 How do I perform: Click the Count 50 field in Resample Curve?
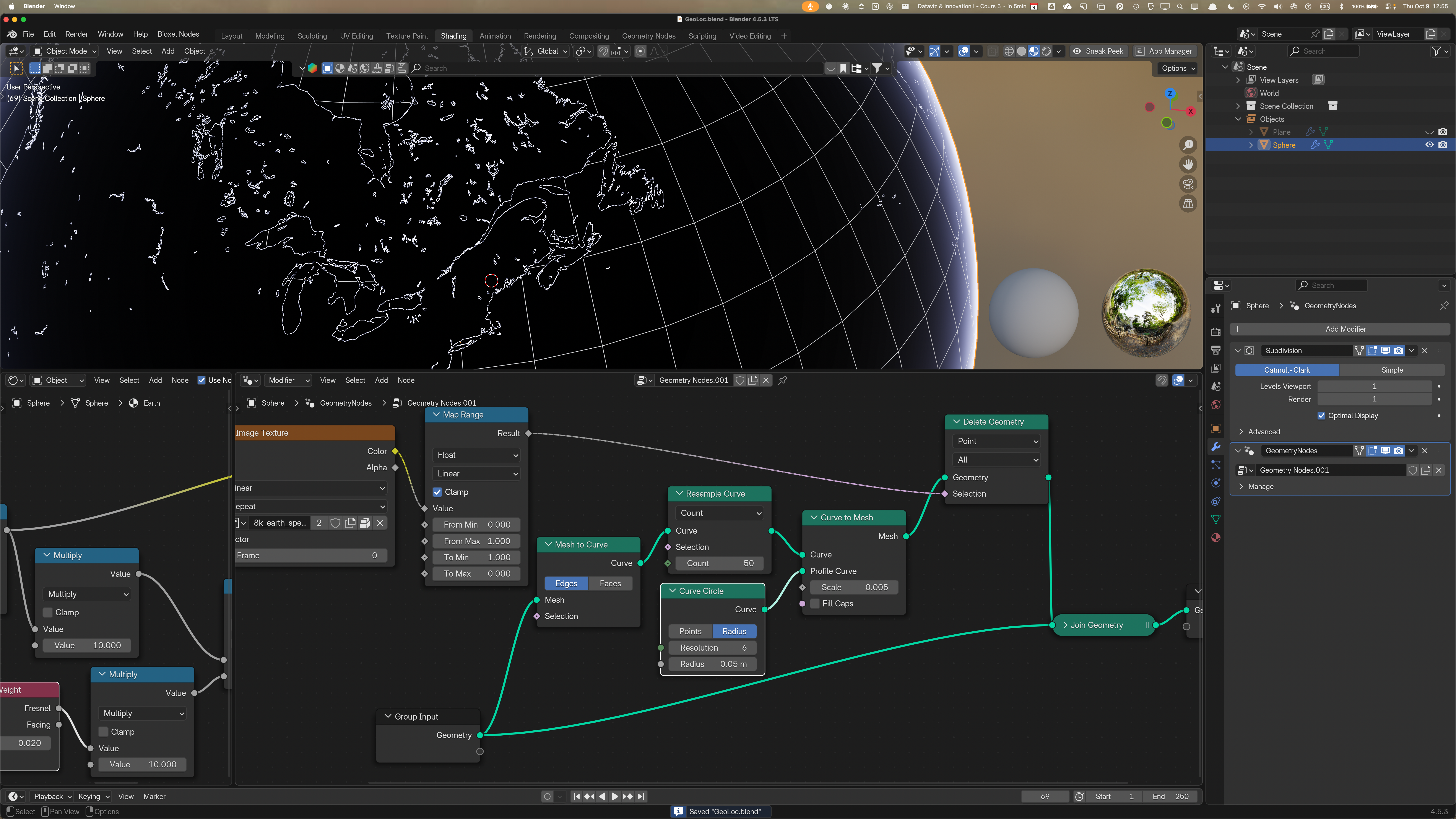[720, 564]
